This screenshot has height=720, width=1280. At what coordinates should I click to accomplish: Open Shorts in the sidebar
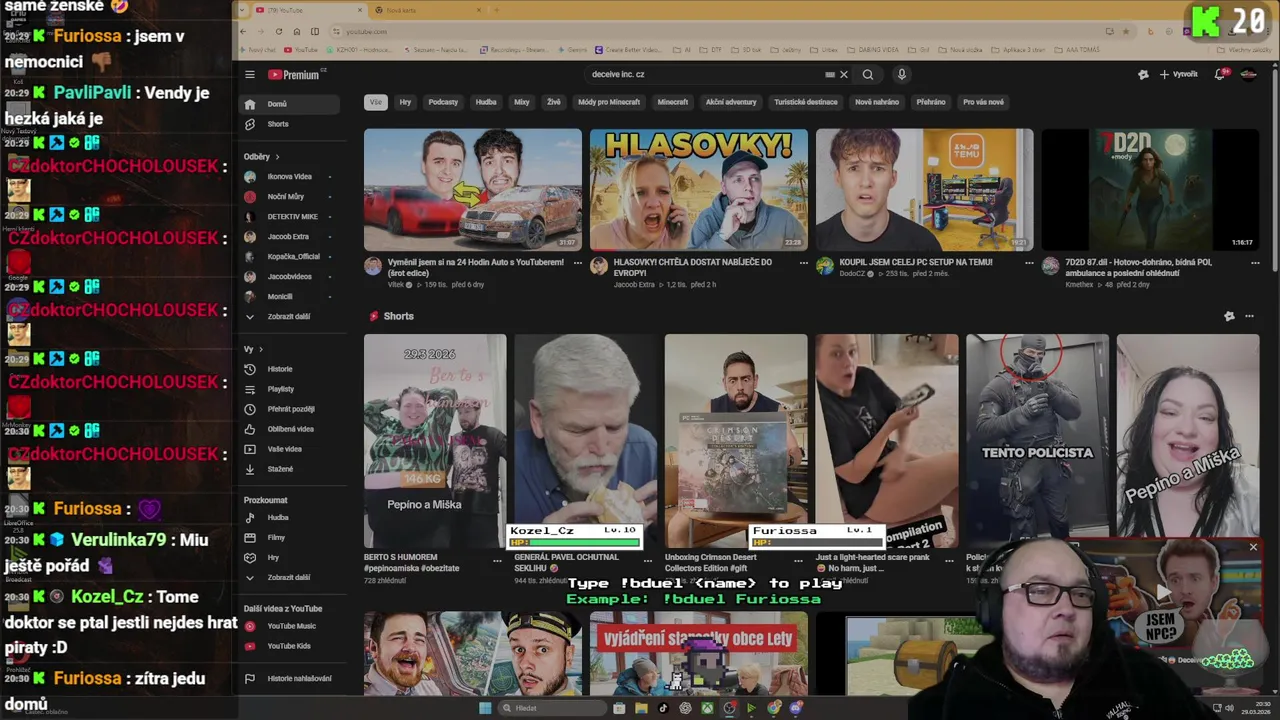pos(289,124)
